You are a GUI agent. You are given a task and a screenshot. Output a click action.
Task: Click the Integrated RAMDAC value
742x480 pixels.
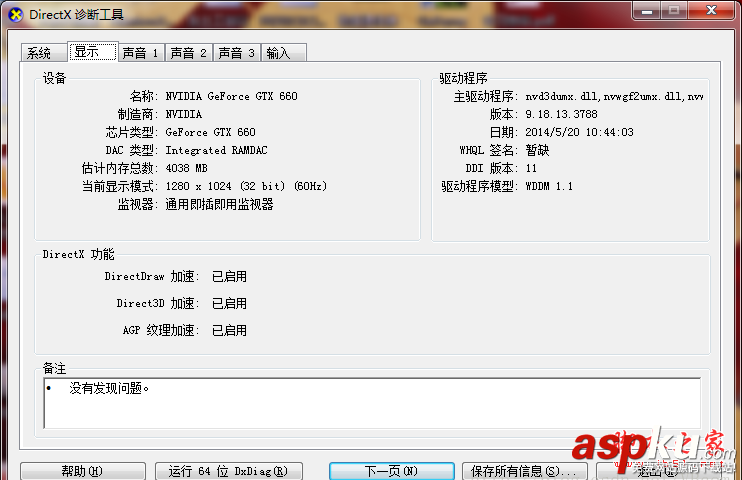(x=216, y=150)
